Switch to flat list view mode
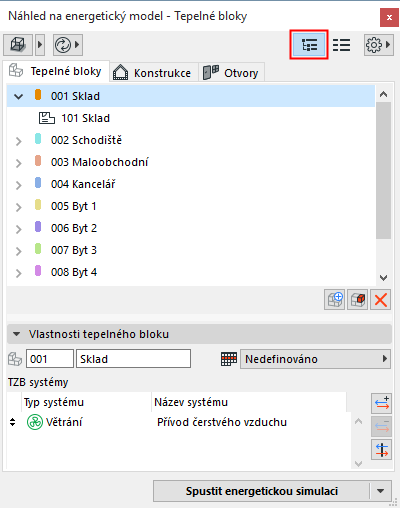 (x=341, y=45)
